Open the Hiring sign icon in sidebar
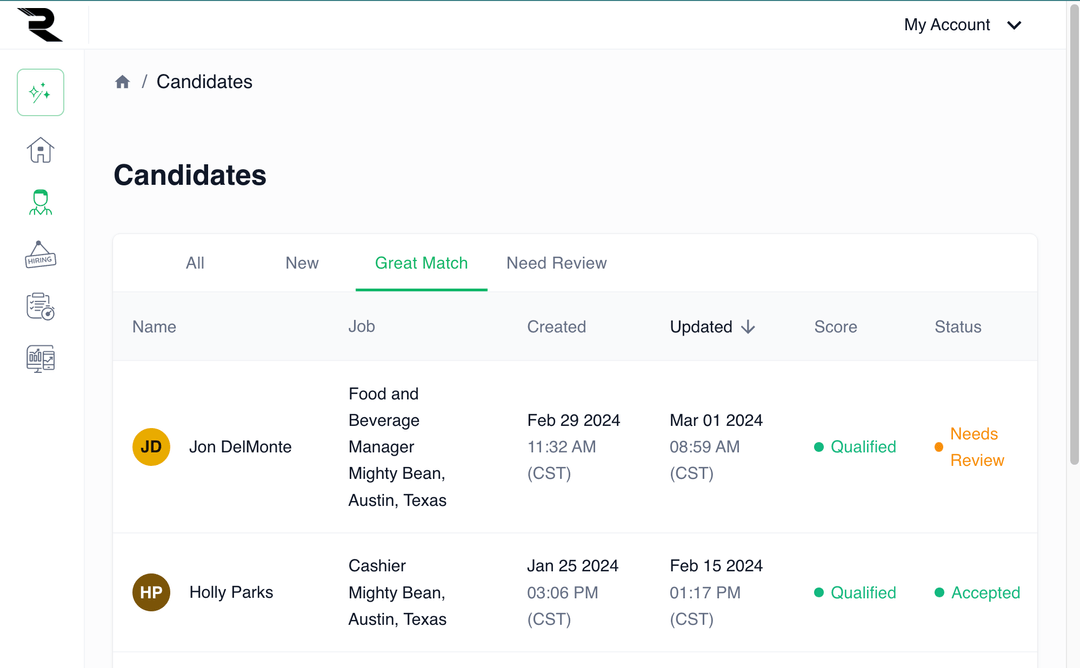Image resolution: width=1080 pixels, height=668 pixels. [x=40, y=254]
